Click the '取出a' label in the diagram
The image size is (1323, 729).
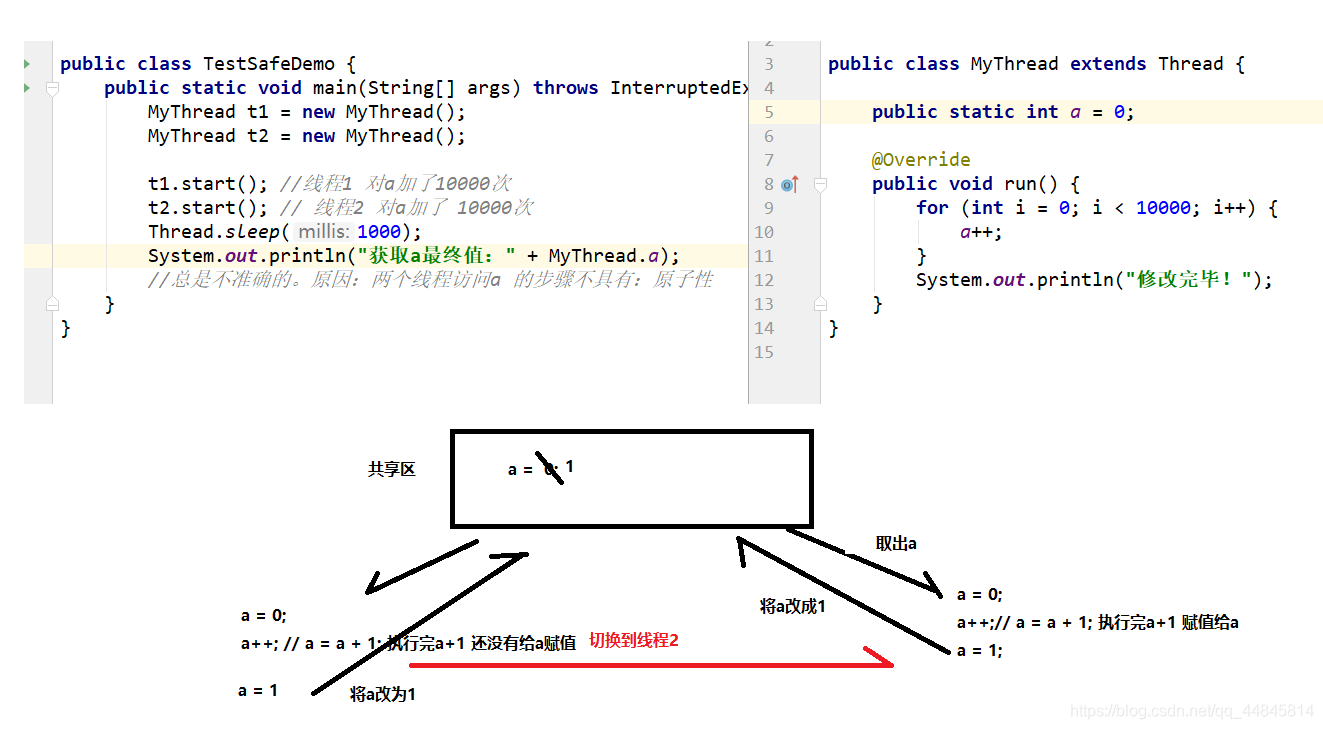point(896,543)
